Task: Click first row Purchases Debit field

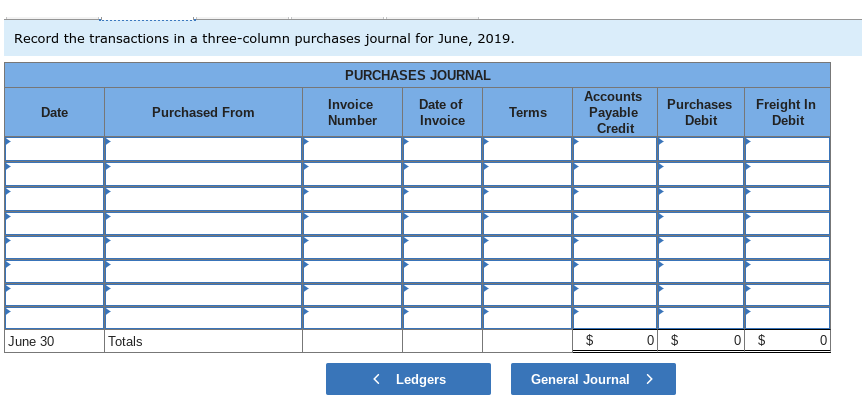Action: (701, 149)
